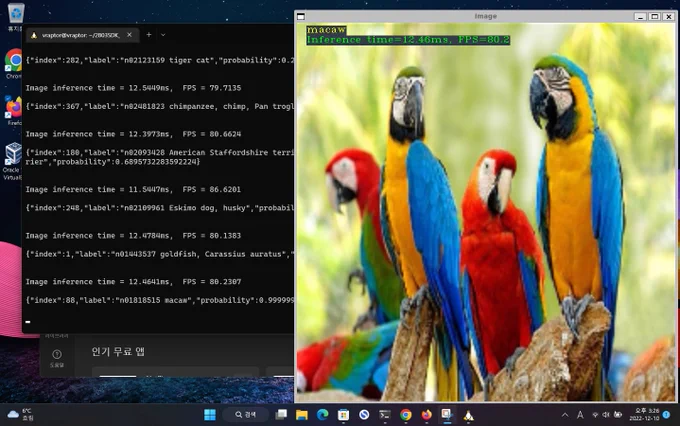
Task: Click the 'goldfish, Carassius auratus' JSON line
Action: [x=159, y=254]
